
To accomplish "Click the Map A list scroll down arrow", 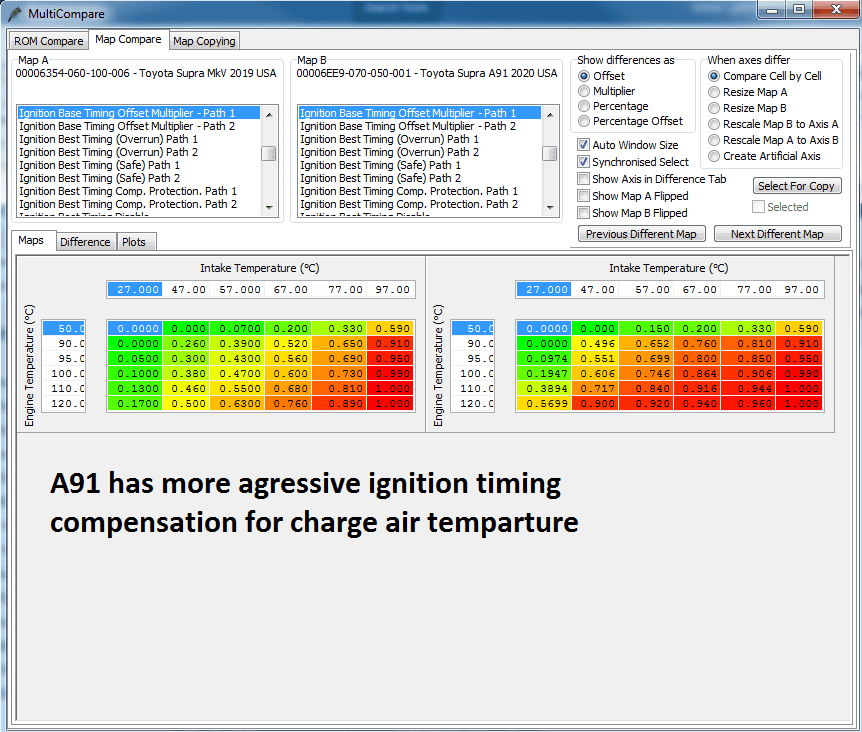I will (269, 208).
